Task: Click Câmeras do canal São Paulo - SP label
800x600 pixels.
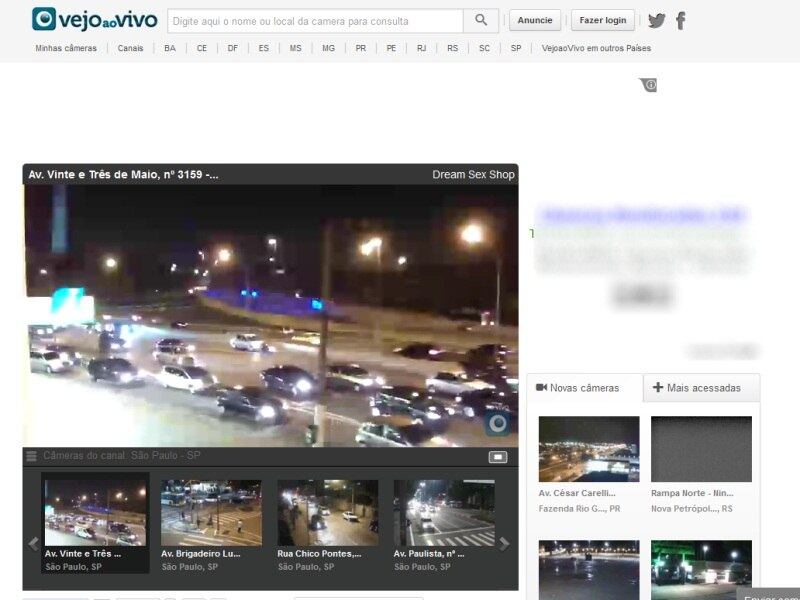Action: tap(121, 456)
